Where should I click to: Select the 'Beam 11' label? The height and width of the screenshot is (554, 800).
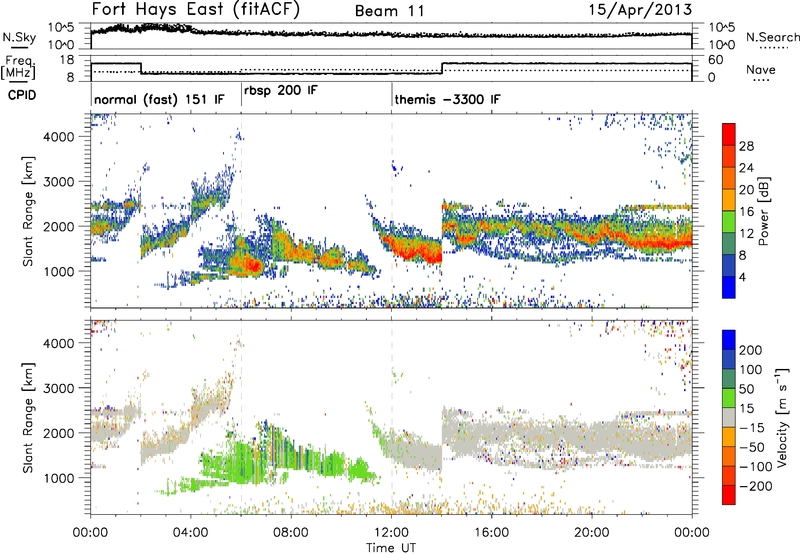click(x=391, y=10)
